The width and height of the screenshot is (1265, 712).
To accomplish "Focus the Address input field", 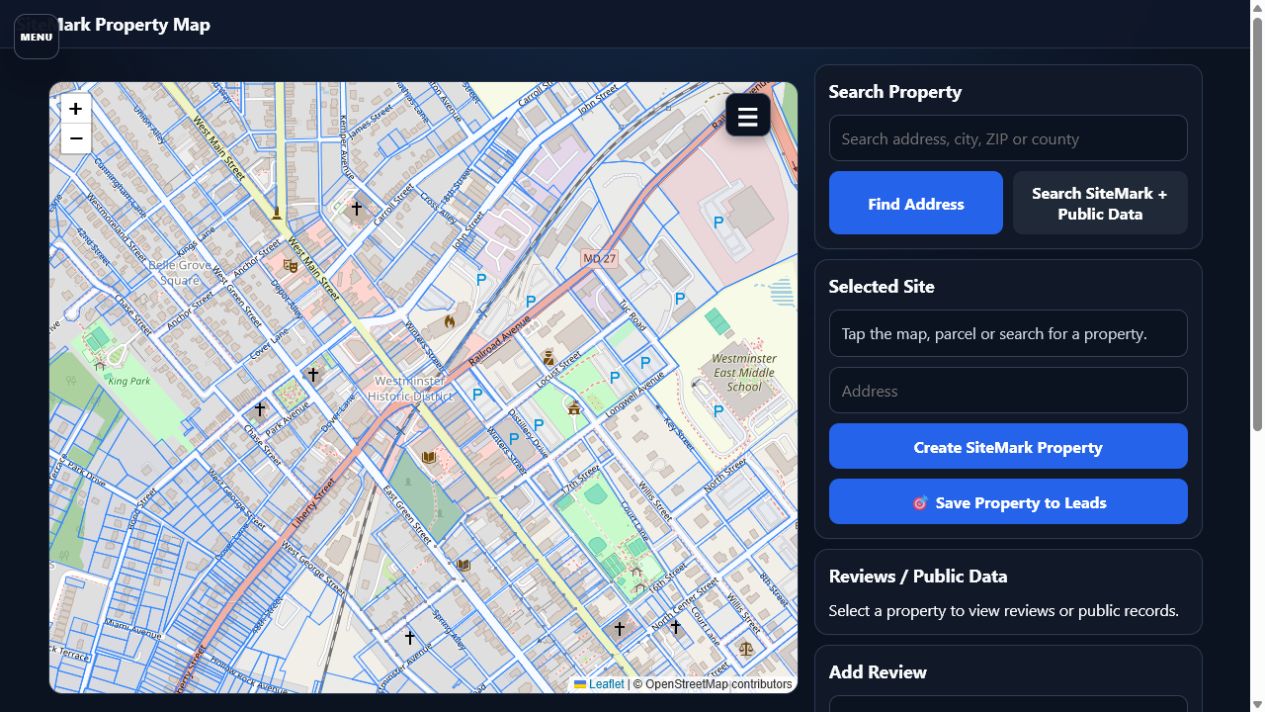I will 1008,390.
